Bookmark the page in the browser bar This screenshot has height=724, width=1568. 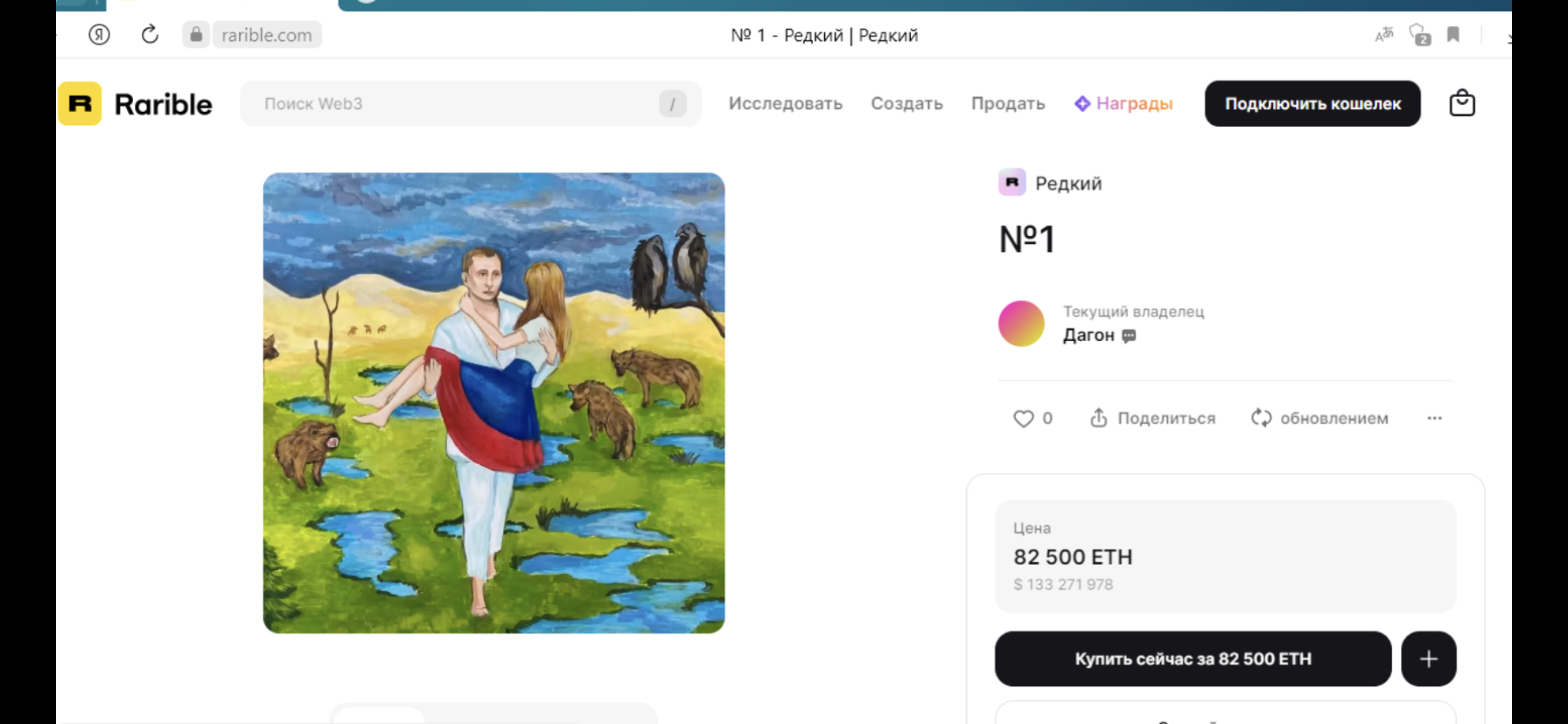pyautogui.click(x=1453, y=35)
